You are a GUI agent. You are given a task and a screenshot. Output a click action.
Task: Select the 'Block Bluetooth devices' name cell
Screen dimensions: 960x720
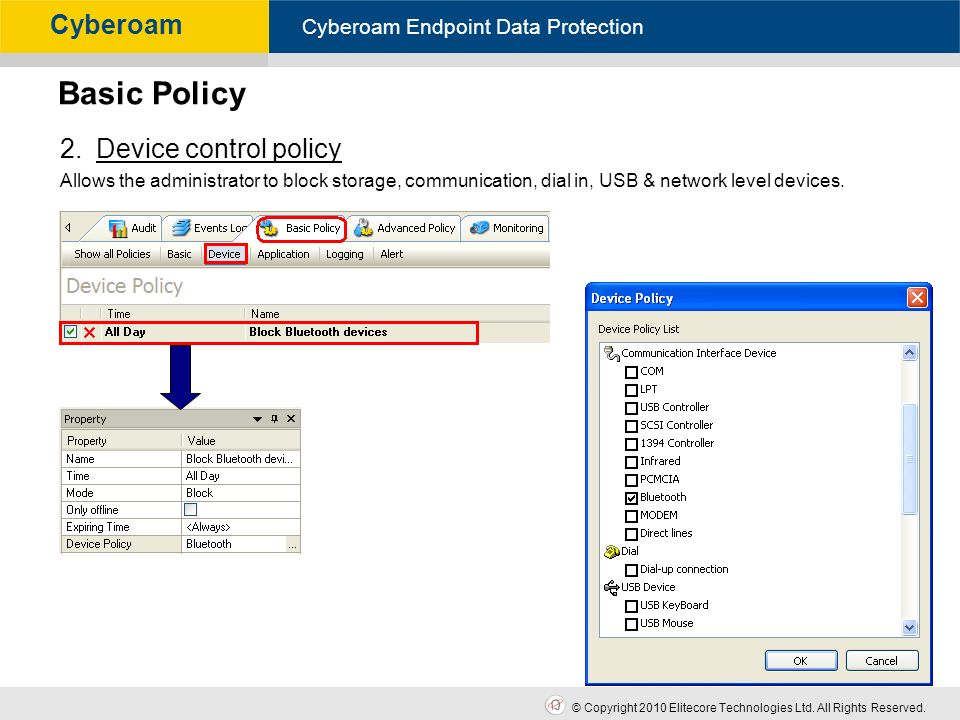tap(318, 332)
